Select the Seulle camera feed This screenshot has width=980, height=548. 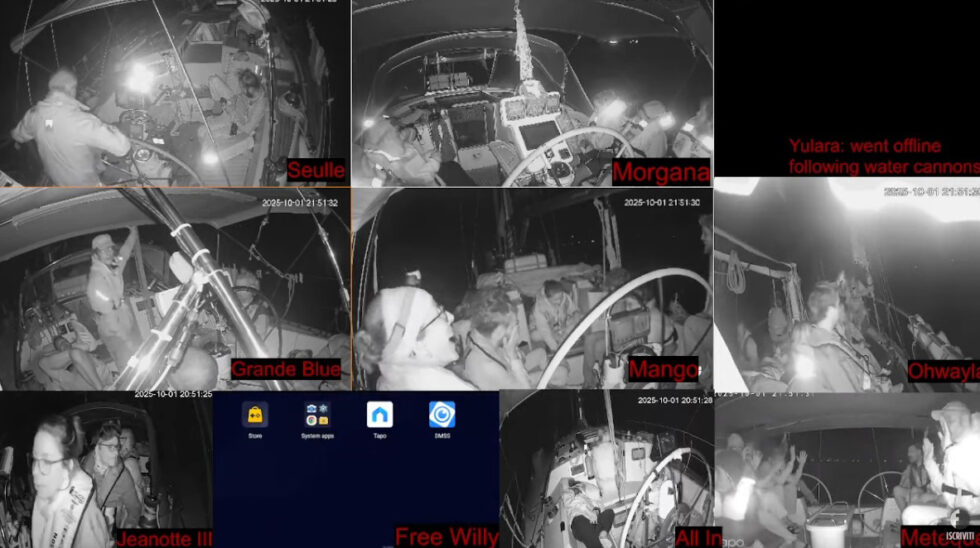coord(175,90)
